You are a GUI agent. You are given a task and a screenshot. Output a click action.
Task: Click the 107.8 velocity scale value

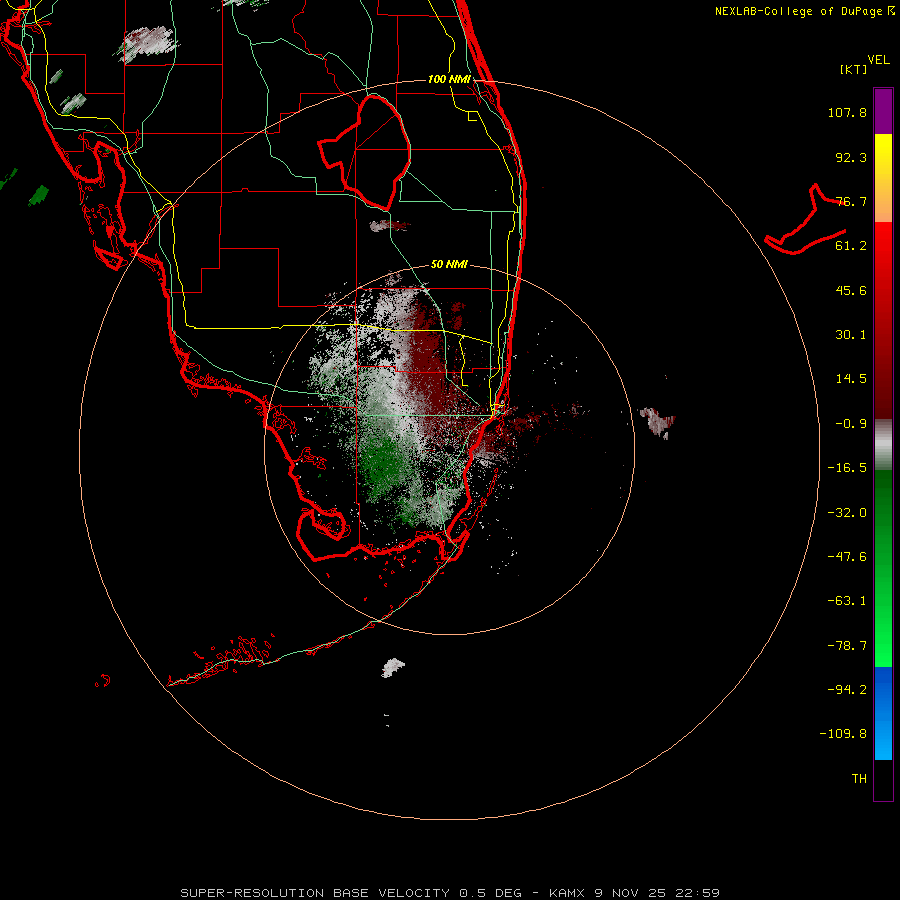[x=847, y=112]
